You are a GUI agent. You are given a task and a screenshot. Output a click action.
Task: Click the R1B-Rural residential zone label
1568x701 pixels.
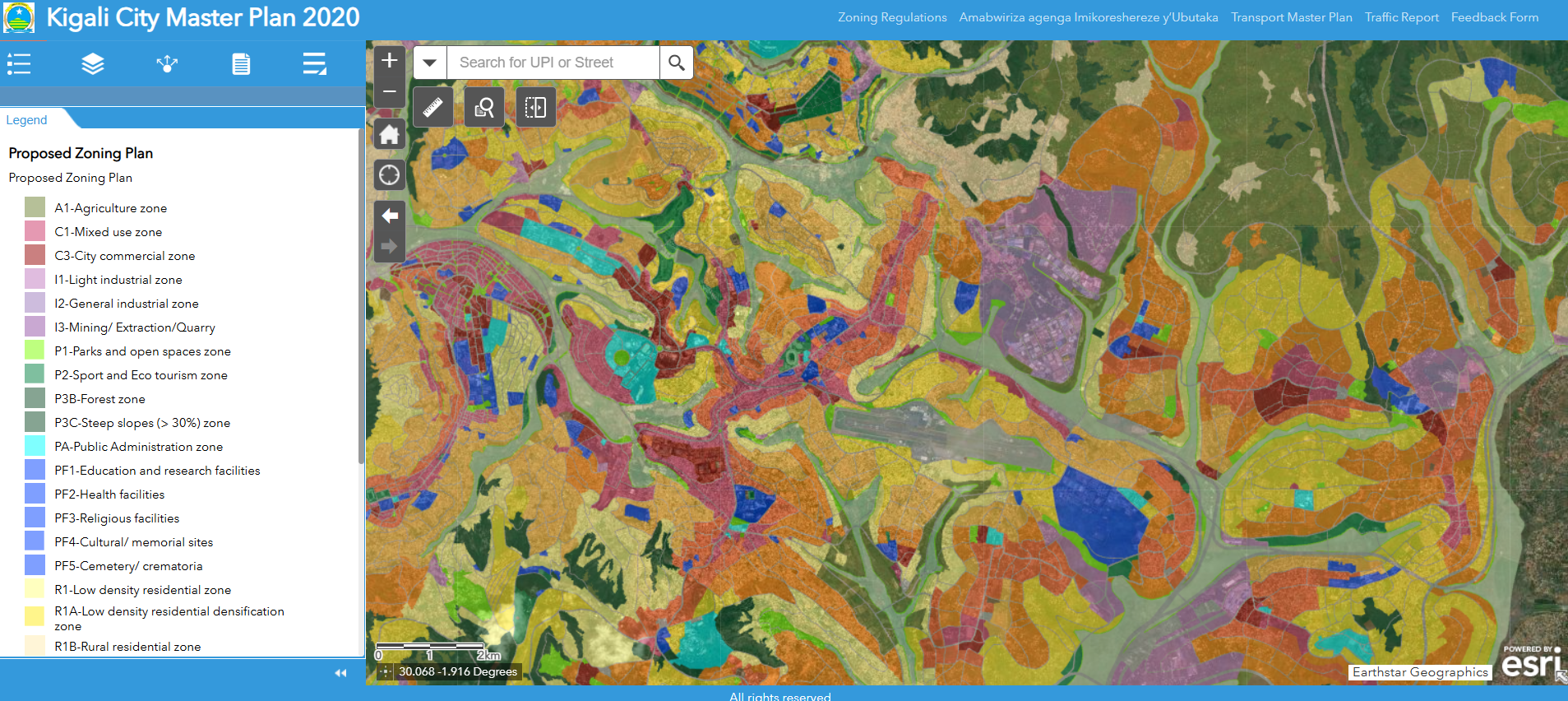tap(127, 647)
